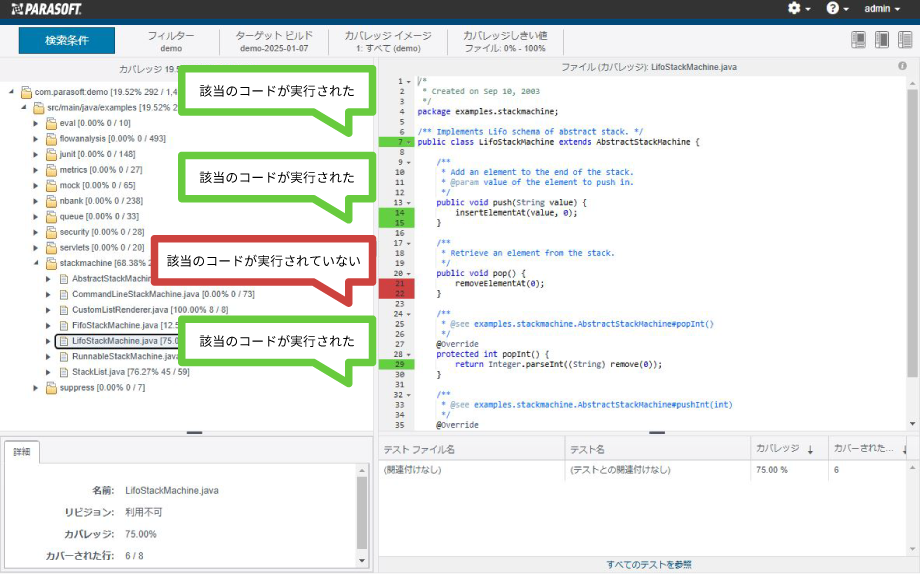Open the admin user menu
Image resolution: width=920 pixels, height=574 pixels.
click(882, 8)
